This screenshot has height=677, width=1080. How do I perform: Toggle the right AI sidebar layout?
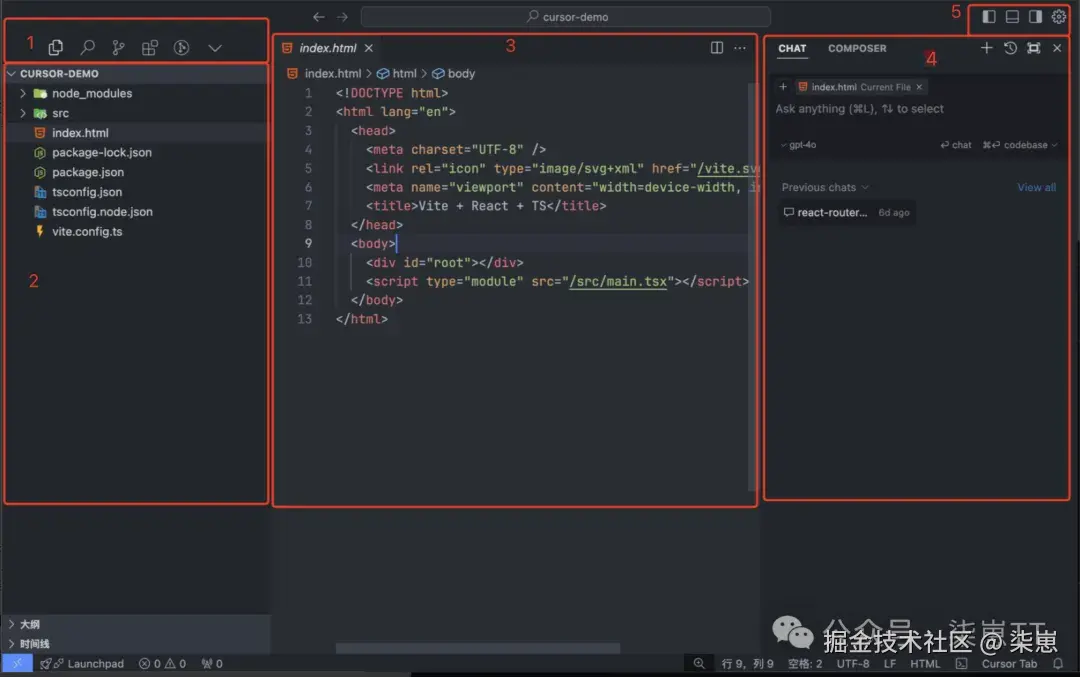pos(1035,17)
